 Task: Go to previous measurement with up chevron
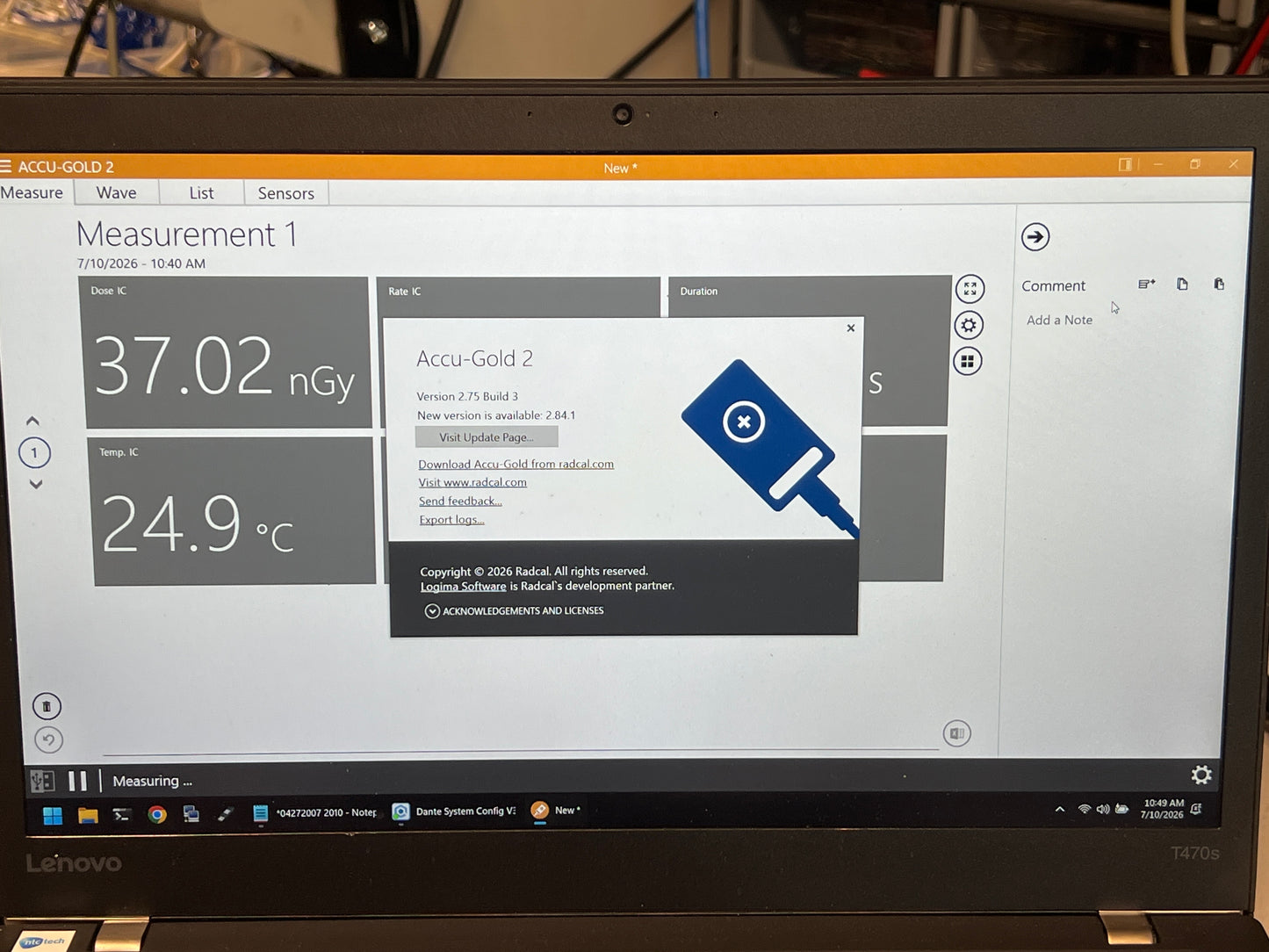32,421
